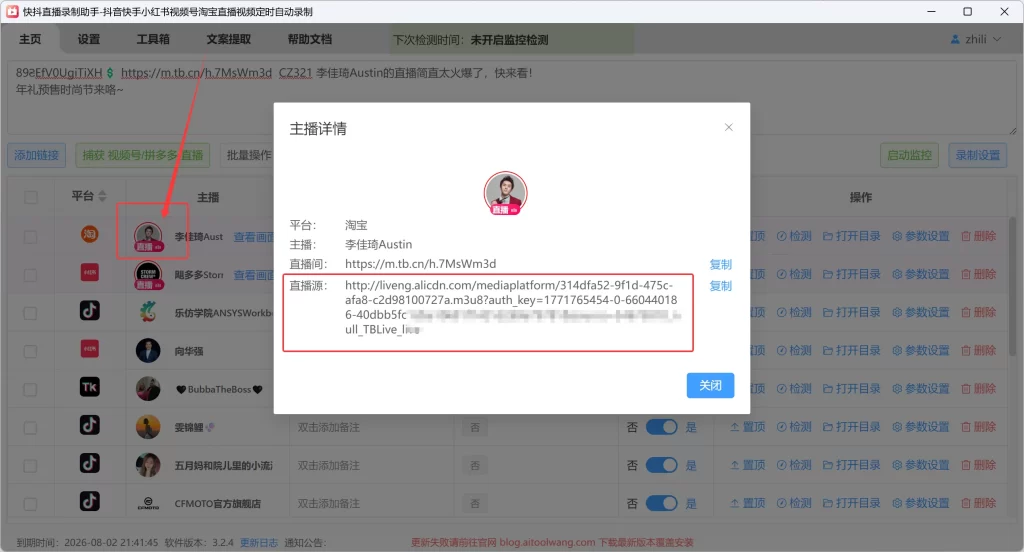Image resolution: width=1024 pixels, height=552 pixels.
Task: Click the BubbaTheBoss streamer avatar
Action: tap(148, 389)
